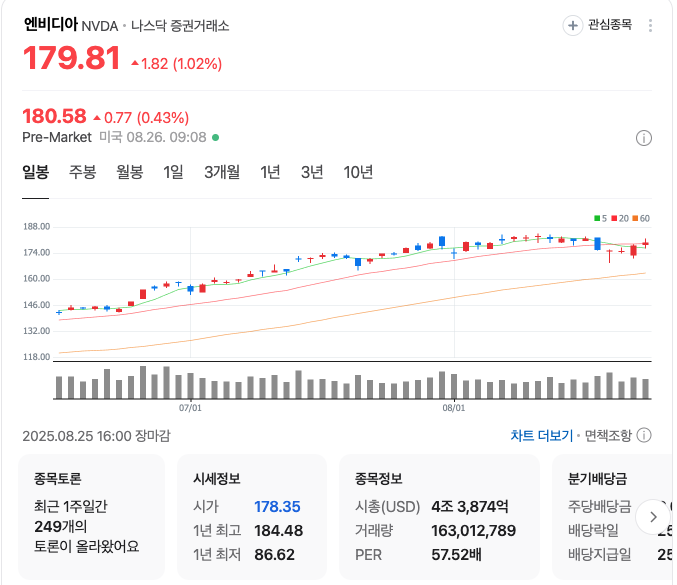Open the three-dot more options menu
Viewport: 677px width, 585px height.
(x=650, y=25)
